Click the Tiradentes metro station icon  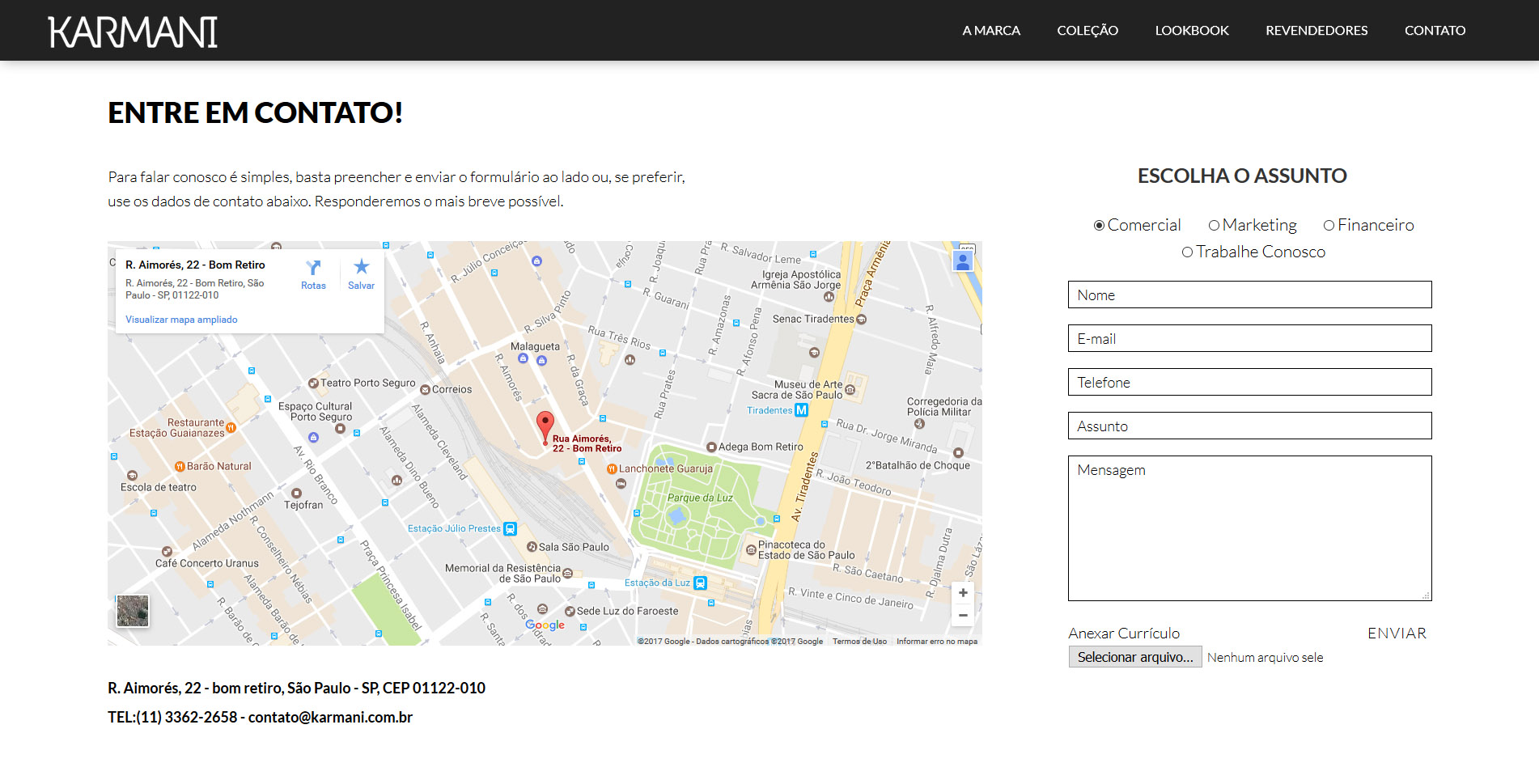point(801,410)
